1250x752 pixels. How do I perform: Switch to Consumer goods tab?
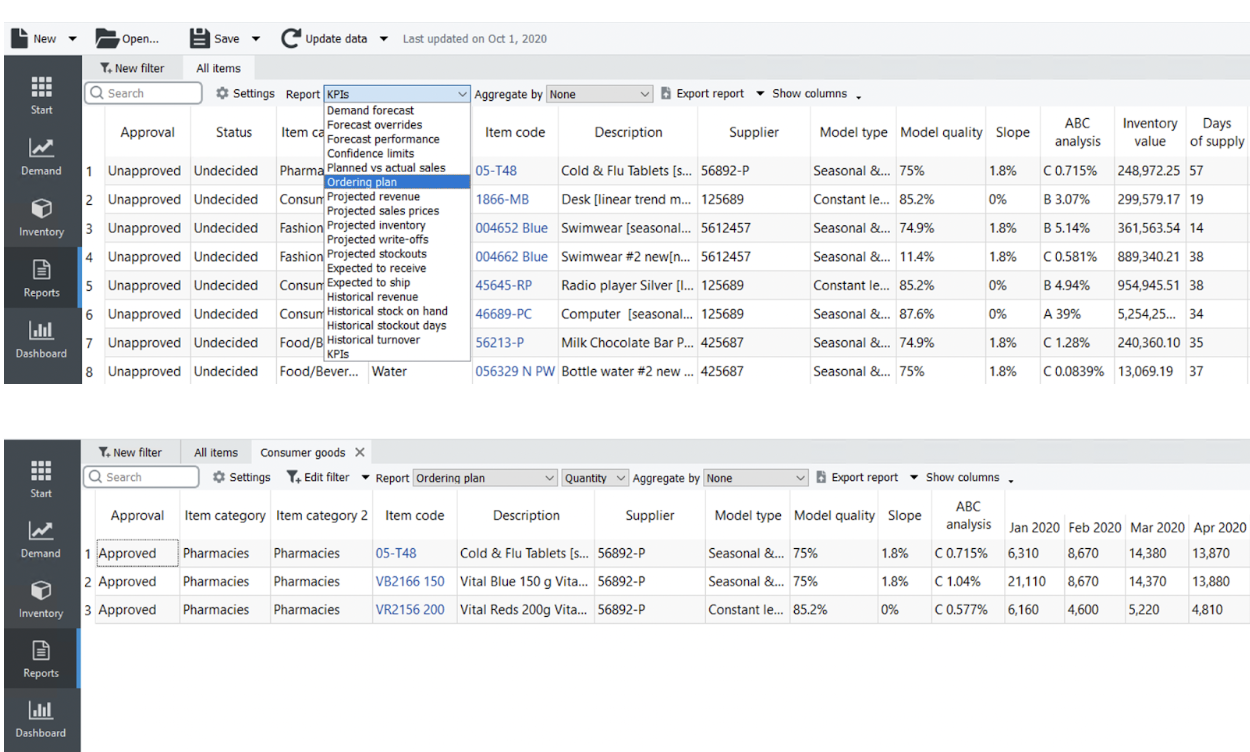pyautogui.click(x=302, y=453)
